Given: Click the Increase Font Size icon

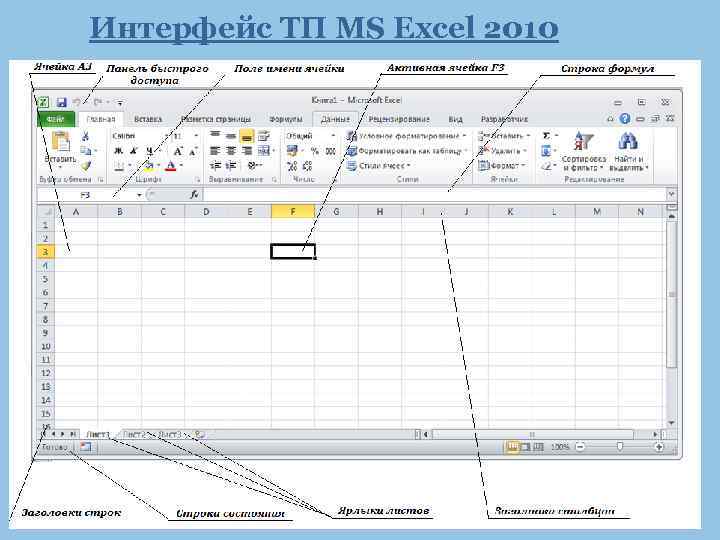Looking at the screenshot, I should pos(178,151).
